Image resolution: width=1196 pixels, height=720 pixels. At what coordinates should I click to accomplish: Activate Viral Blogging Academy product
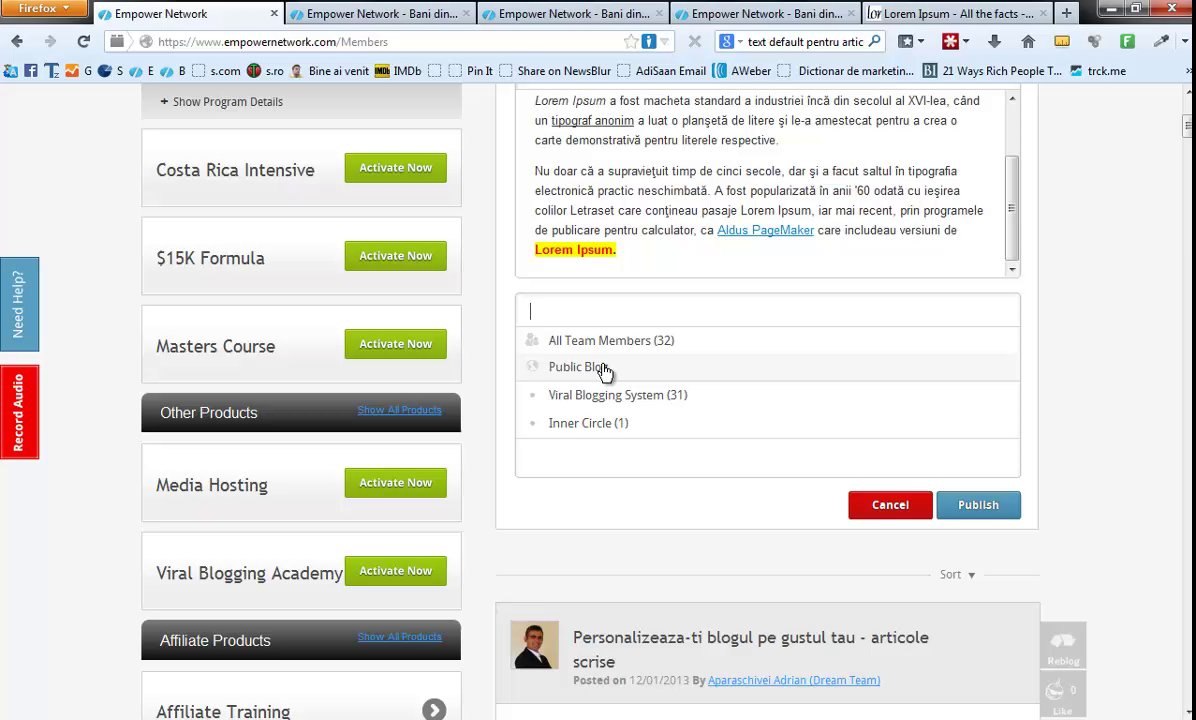pos(395,571)
